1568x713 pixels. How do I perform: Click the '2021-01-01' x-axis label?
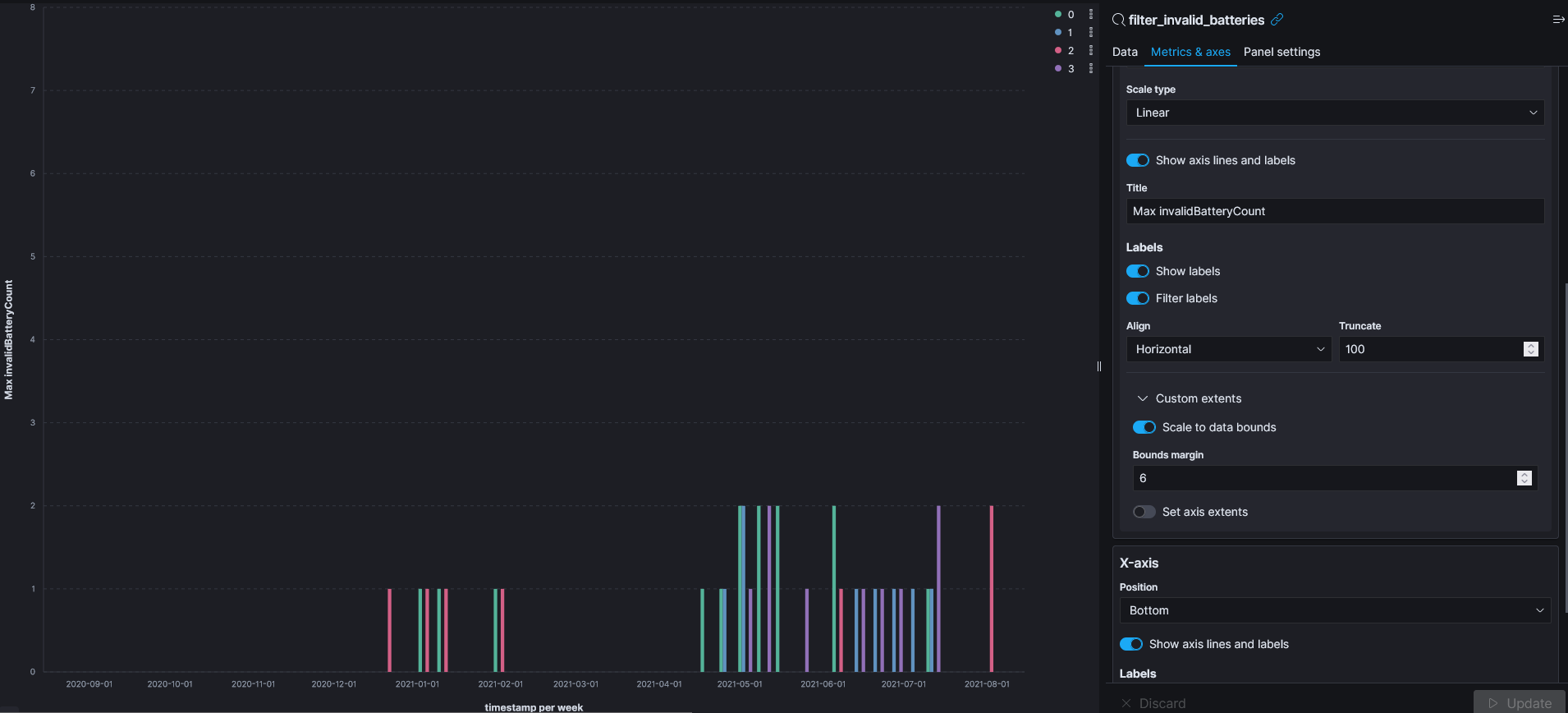click(417, 683)
